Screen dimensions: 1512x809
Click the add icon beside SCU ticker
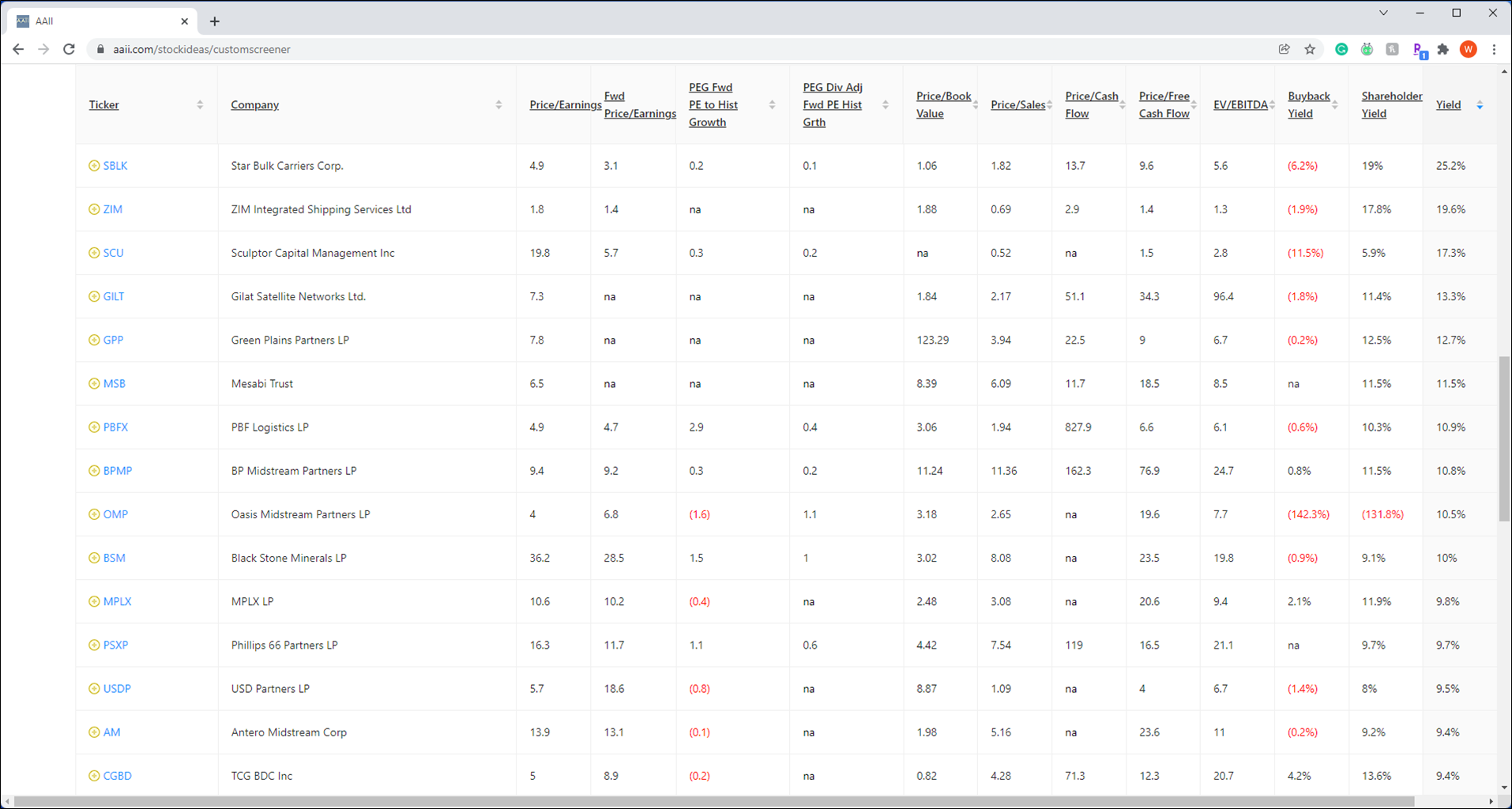click(94, 253)
